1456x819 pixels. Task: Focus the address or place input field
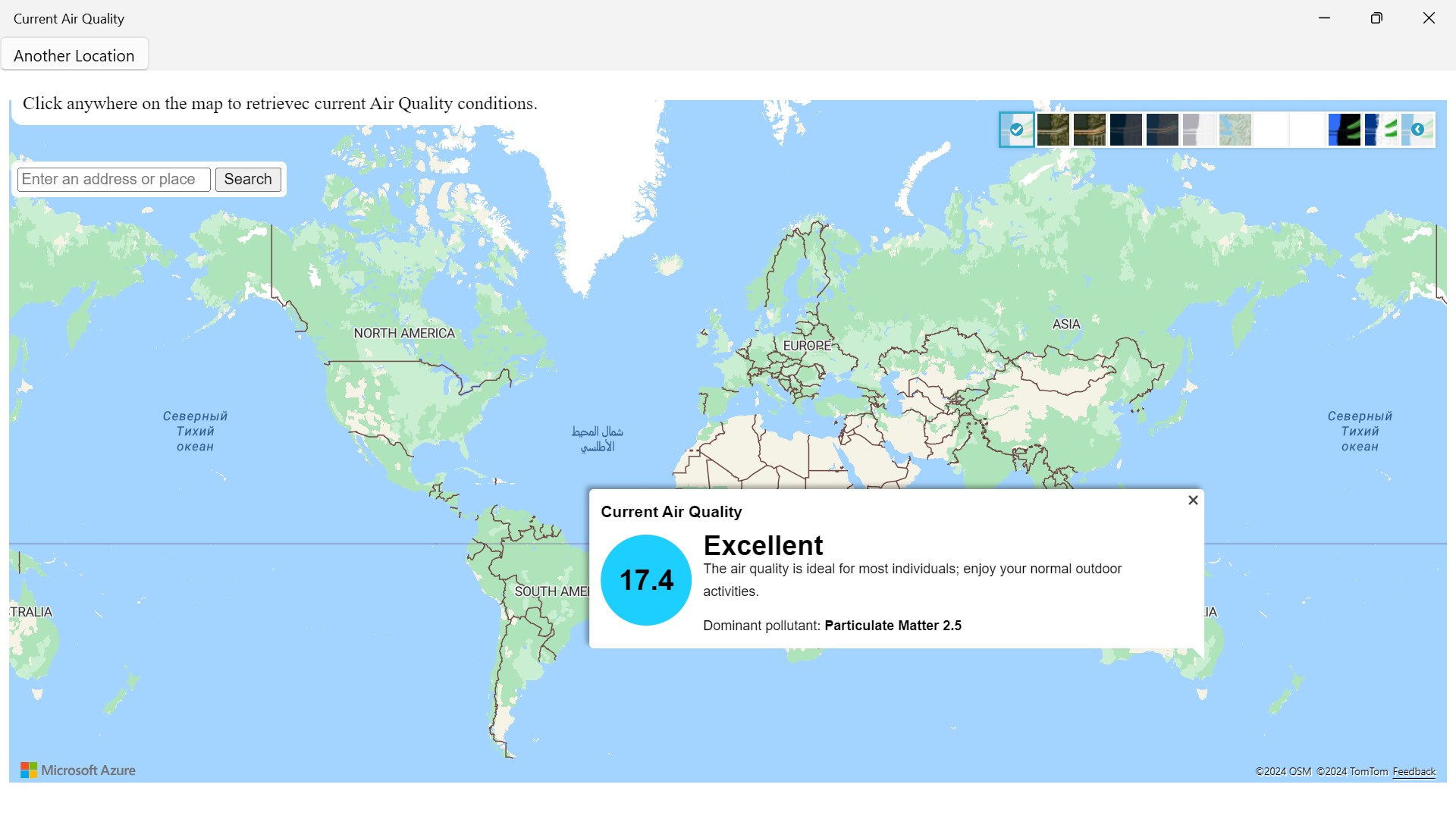[114, 180]
